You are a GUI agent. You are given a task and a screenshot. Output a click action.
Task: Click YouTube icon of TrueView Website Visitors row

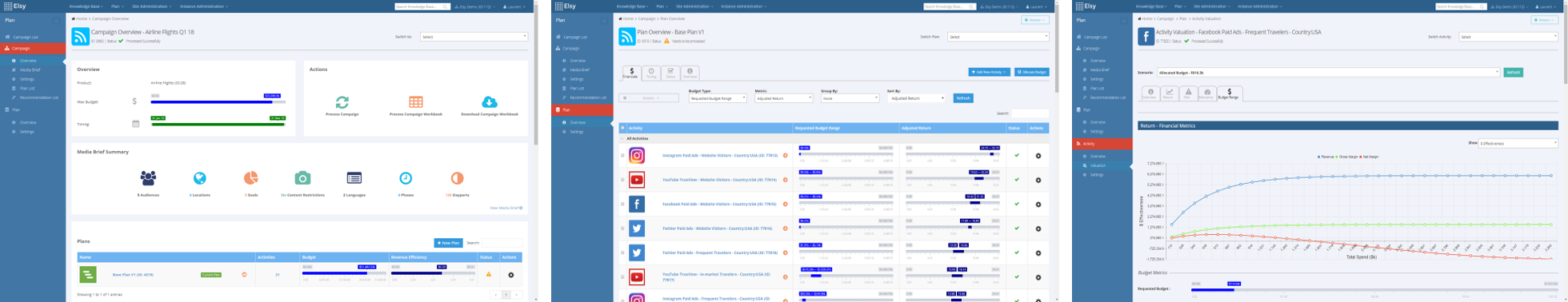(637, 180)
